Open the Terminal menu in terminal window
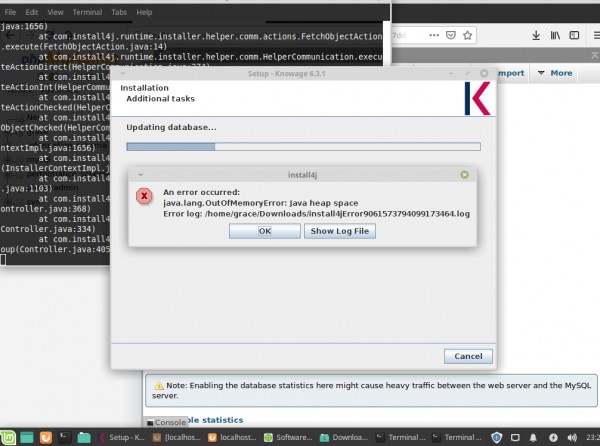 click(87, 12)
